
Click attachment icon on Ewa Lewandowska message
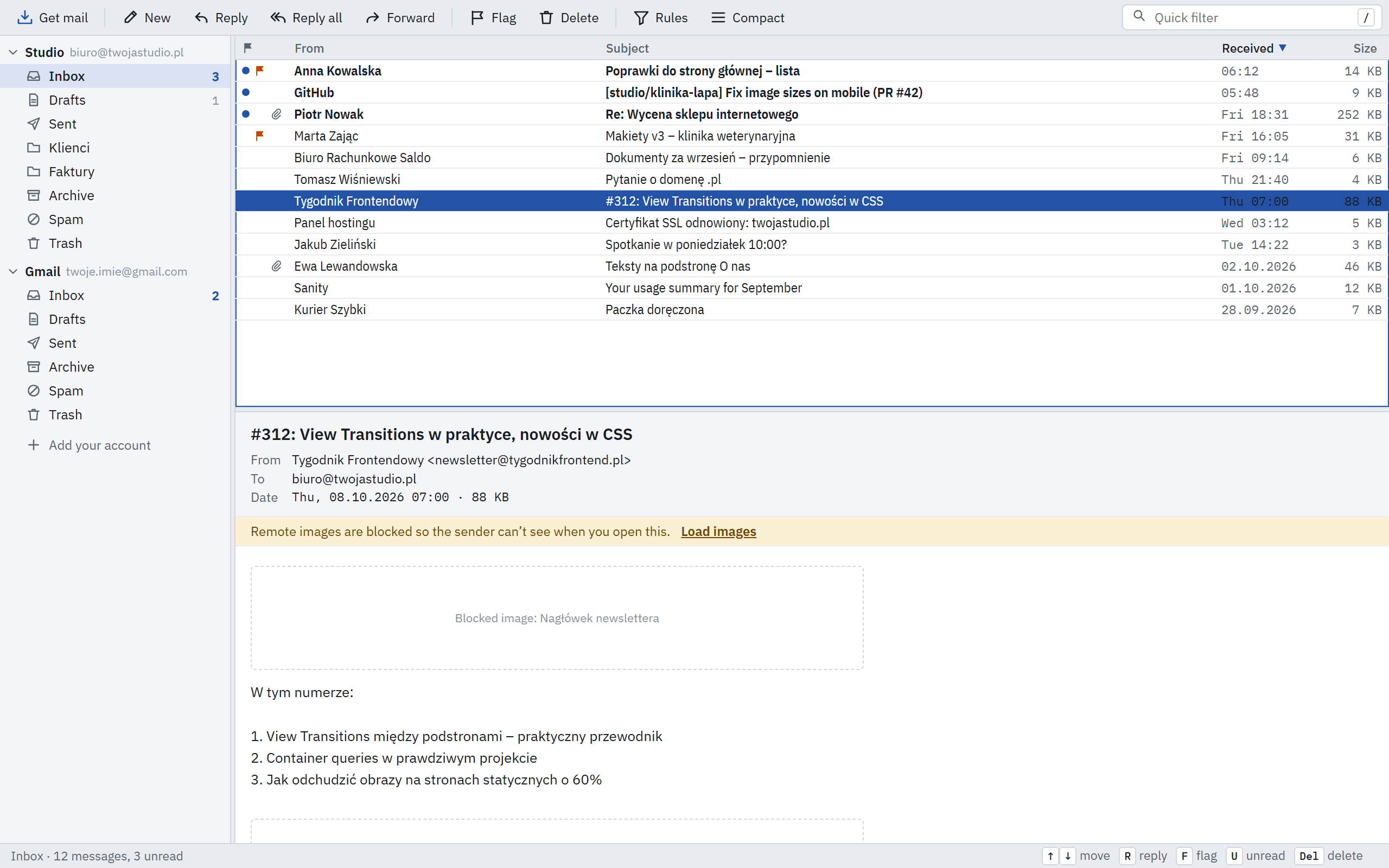click(x=276, y=266)
